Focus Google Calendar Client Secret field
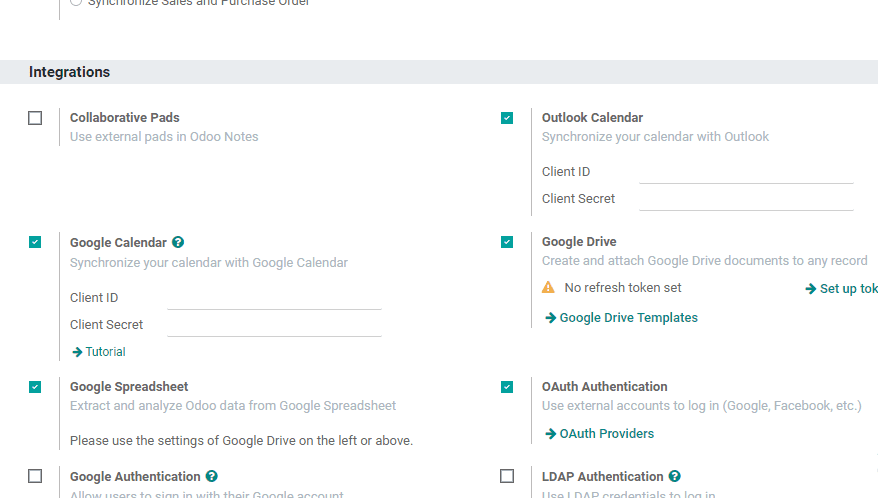 [x=274, y=325]
